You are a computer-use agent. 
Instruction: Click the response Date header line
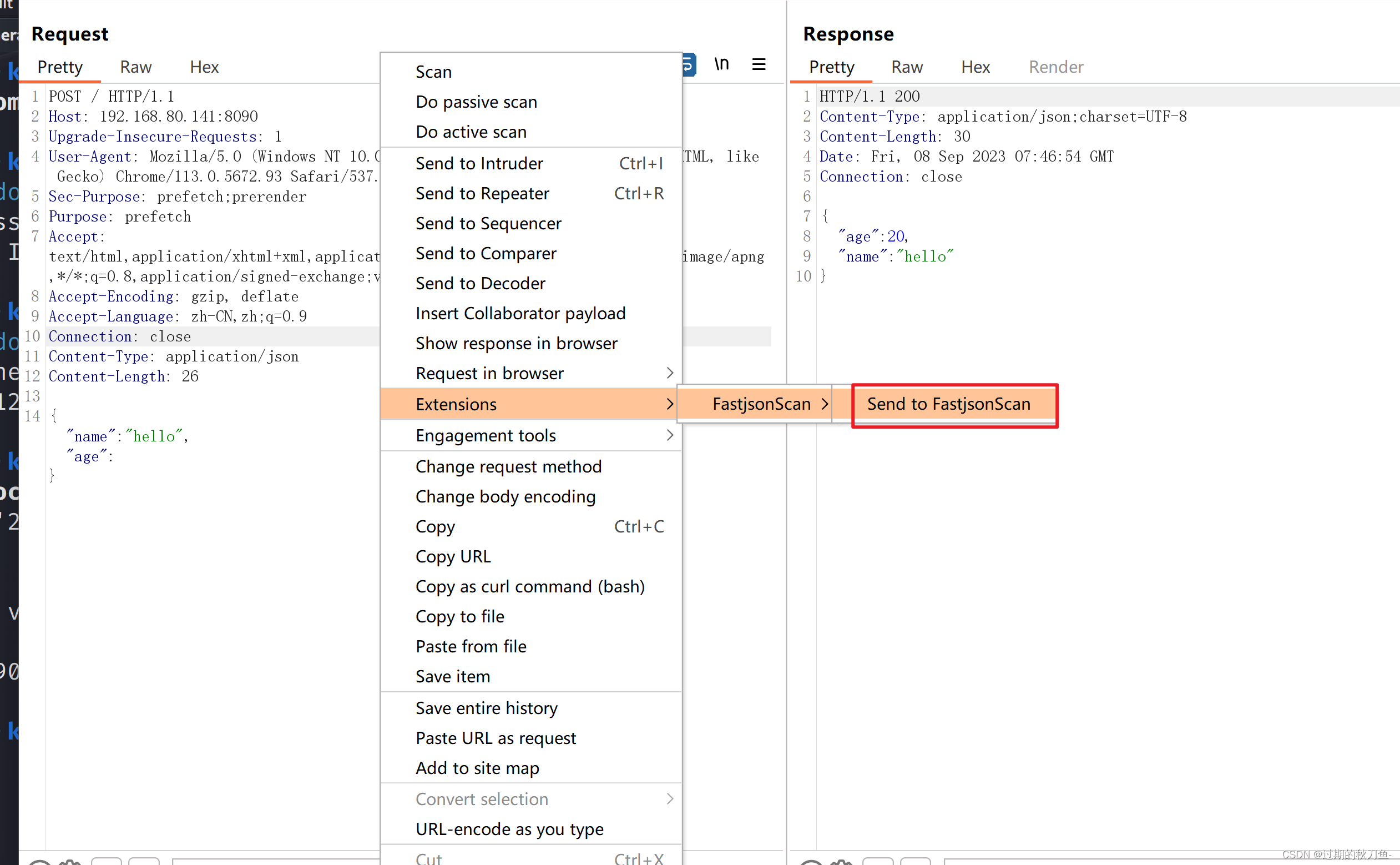(967, 156)
